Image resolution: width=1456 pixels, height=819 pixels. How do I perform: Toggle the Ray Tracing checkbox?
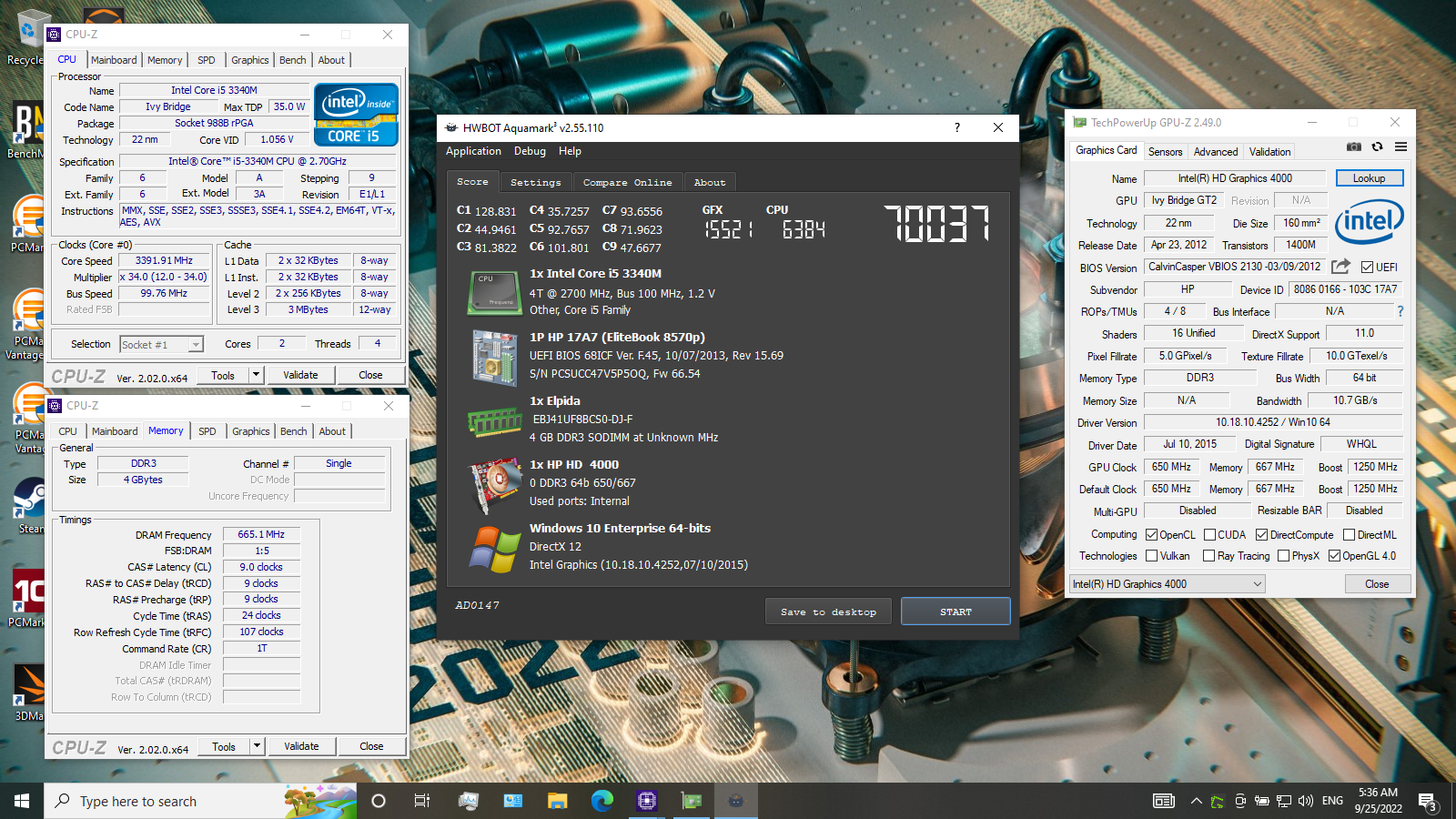coord(1208,556)
